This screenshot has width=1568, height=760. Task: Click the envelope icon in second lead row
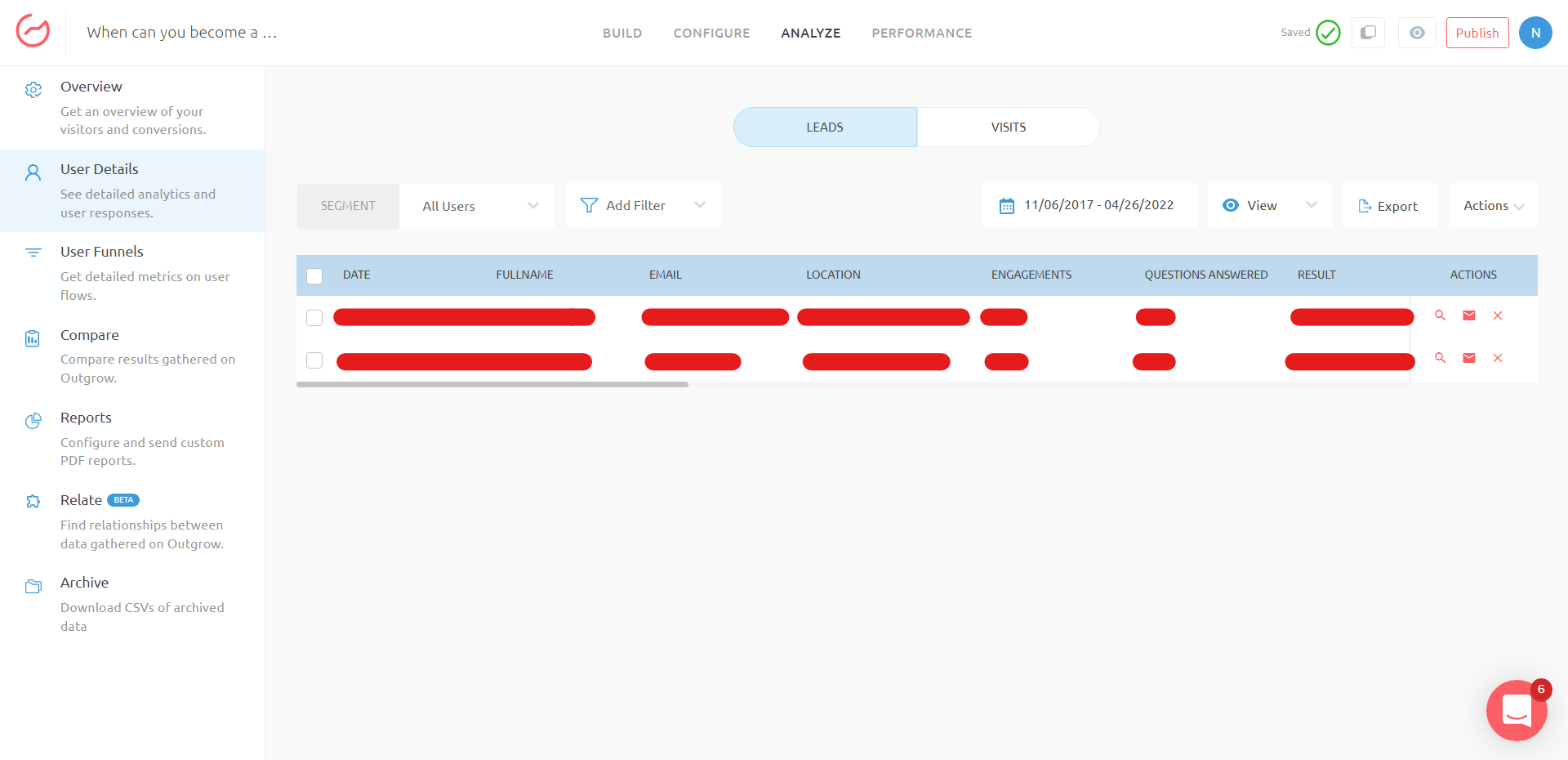click(1469, 358)
